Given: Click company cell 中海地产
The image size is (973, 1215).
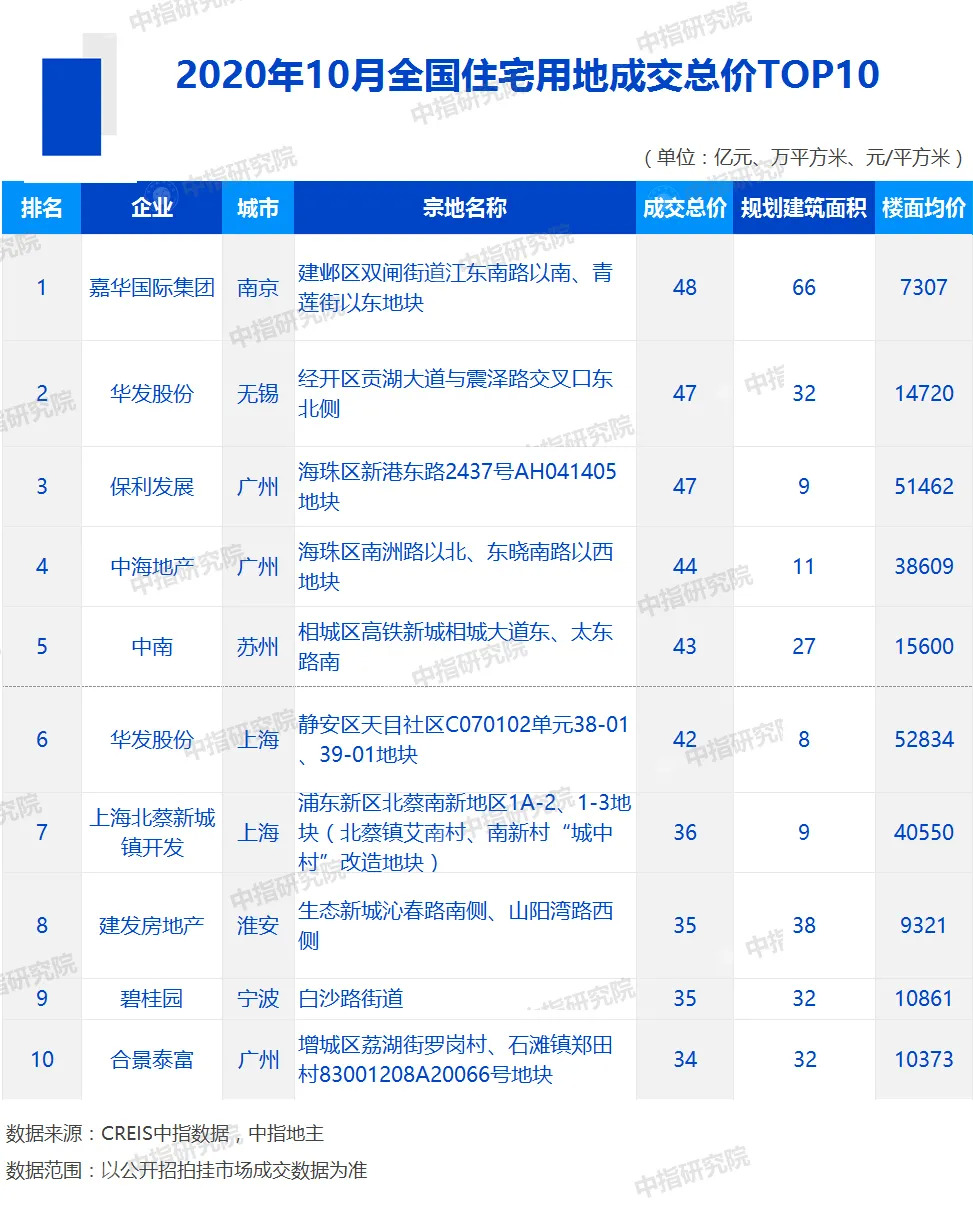Looking at the screenshot, I should click(152, 567).
